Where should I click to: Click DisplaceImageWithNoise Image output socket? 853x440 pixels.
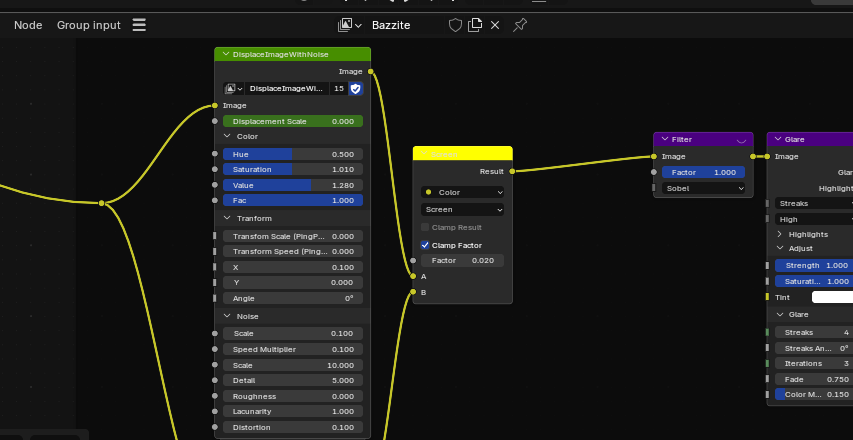370,71
